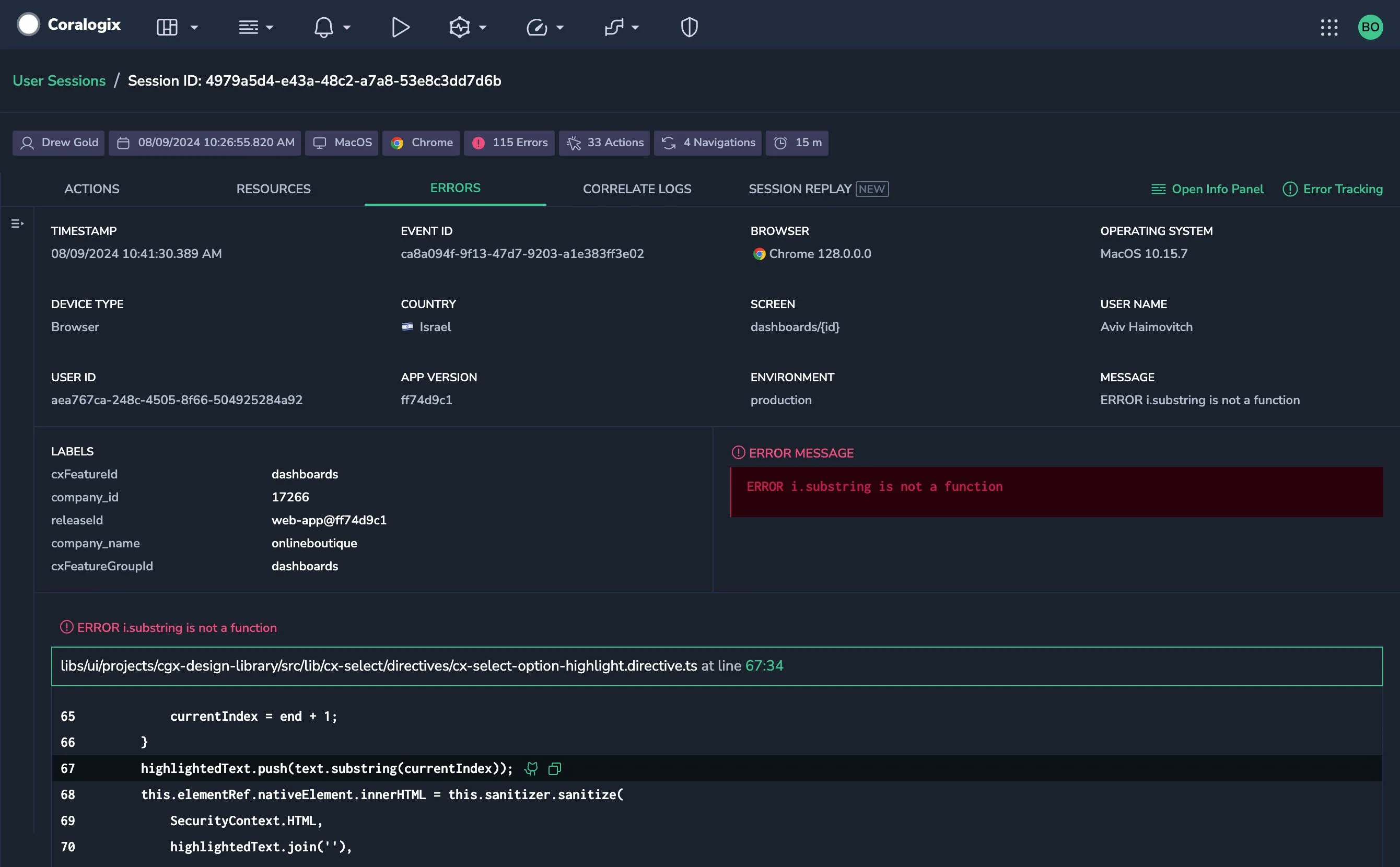This screenshot has width=1400, height=867.
Task: Open the BO user avatar menu
Action: click(x=1370, y=27)
